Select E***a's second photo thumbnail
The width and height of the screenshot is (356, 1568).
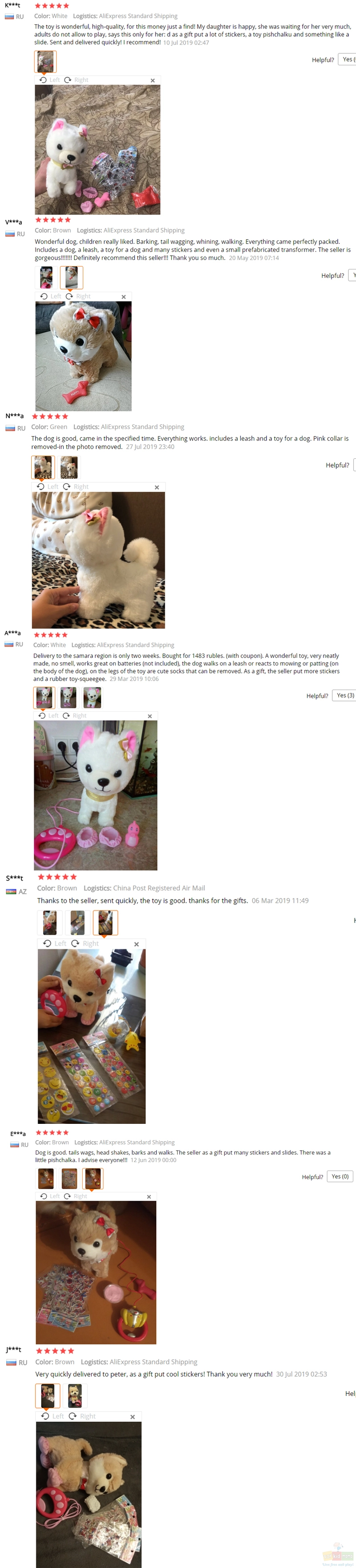(x=69, y=1179)
